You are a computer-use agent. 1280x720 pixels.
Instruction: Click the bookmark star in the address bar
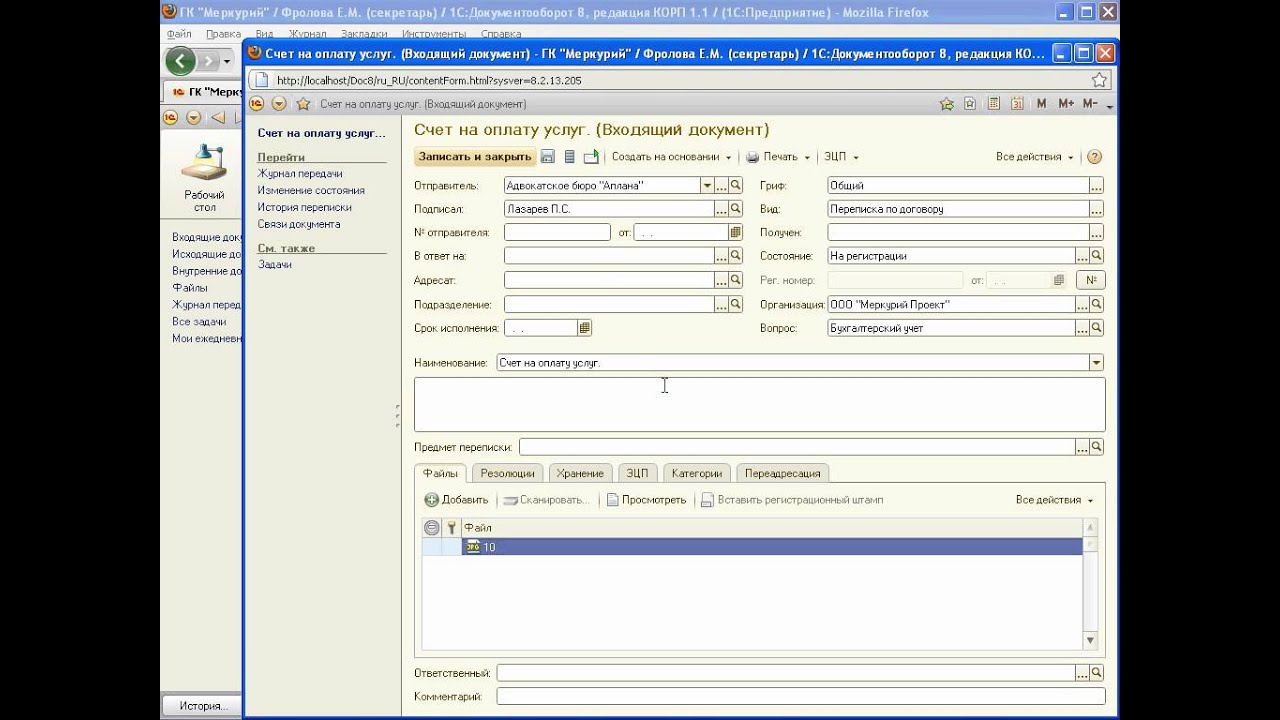coord(1100,80)
